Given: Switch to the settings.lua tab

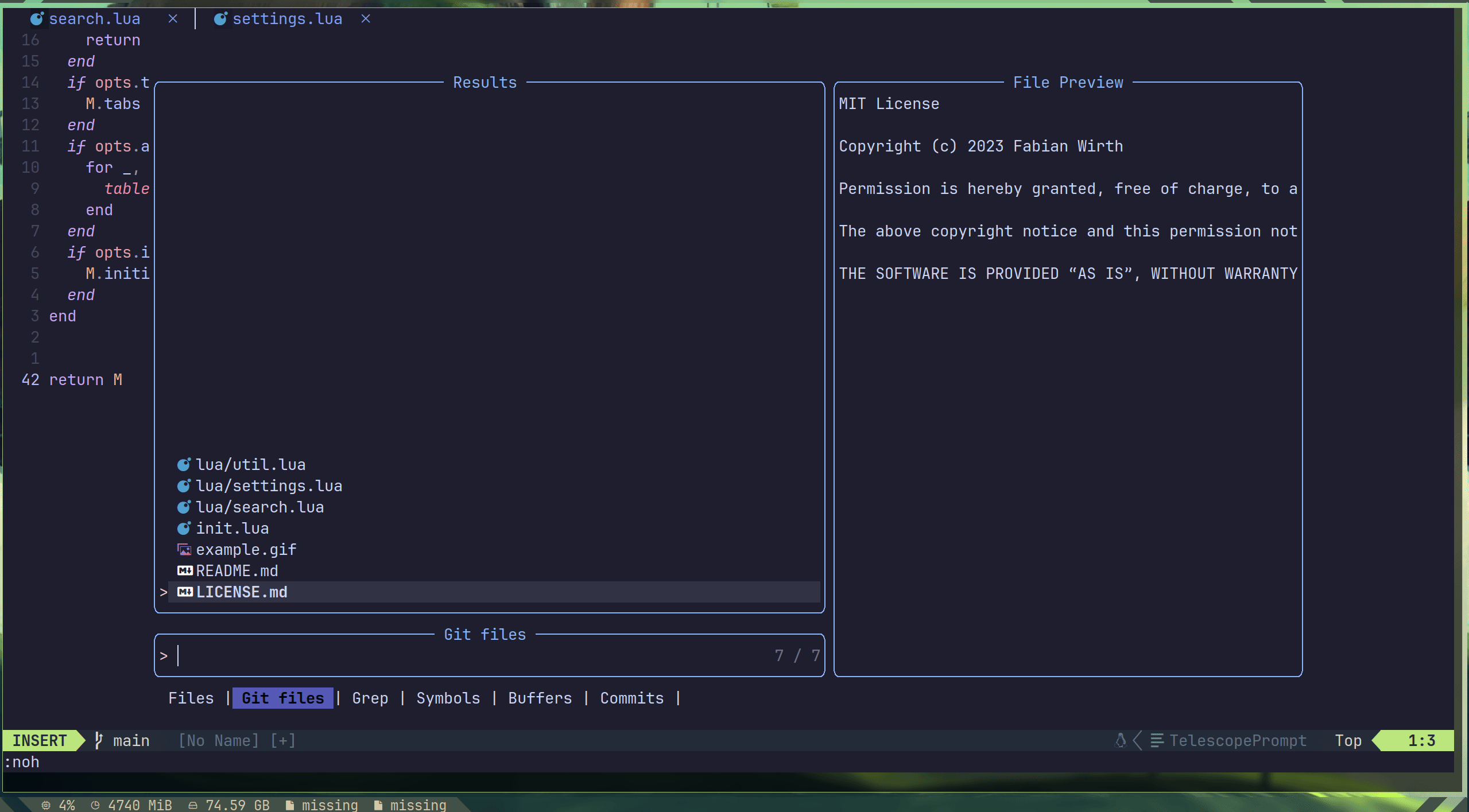Looking at the screenshot, I should [x=286, y=19].
